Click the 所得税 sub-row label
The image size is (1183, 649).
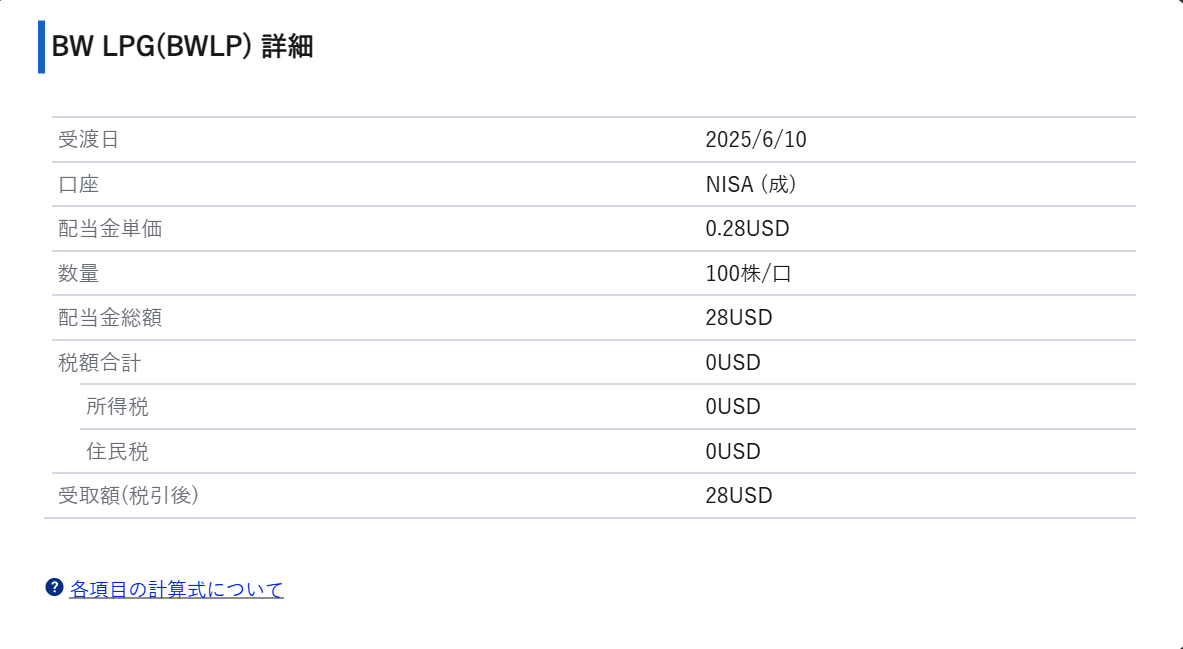coord(117,407)
